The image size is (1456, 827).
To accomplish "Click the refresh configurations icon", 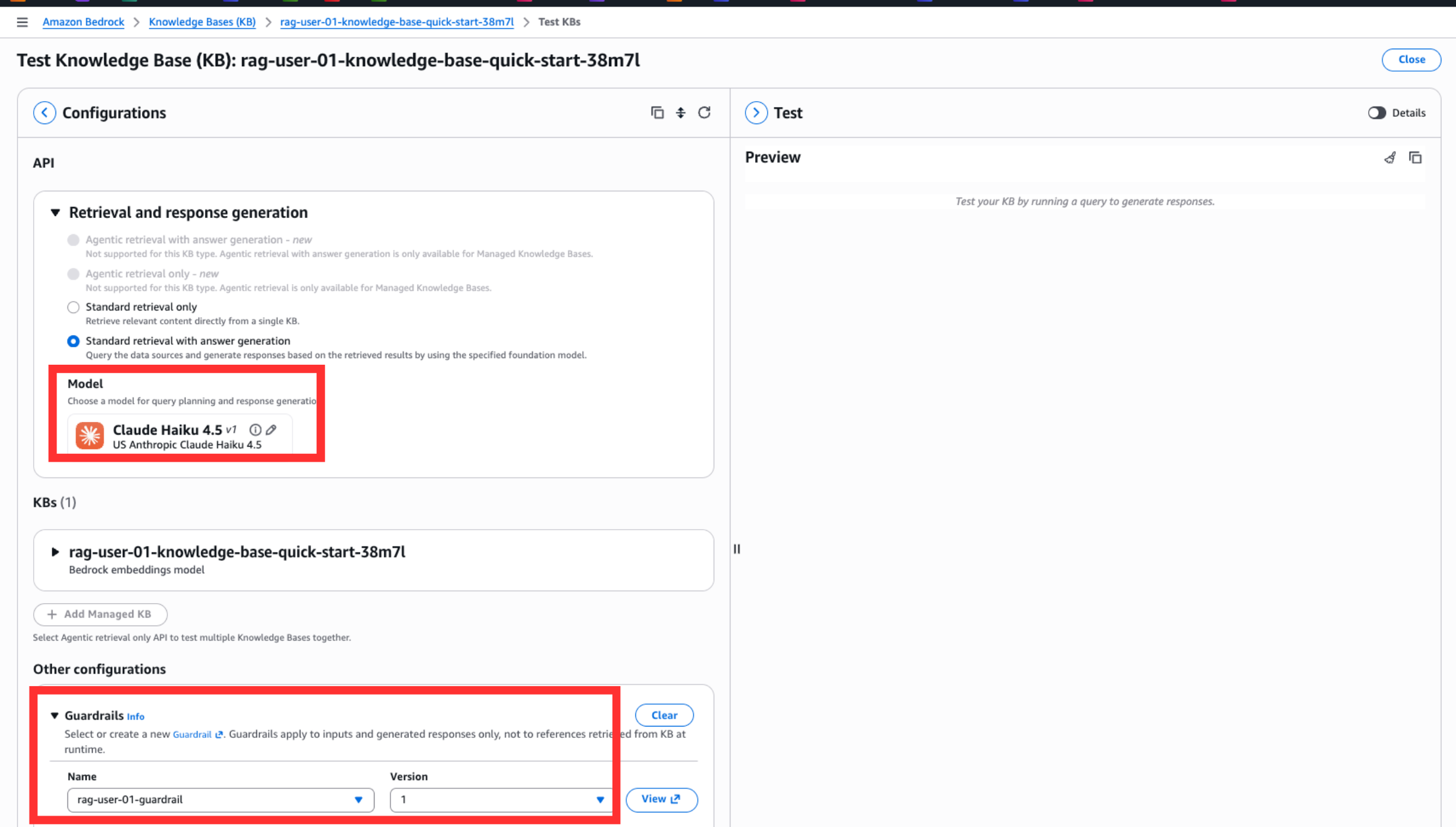I will [704, 113].
